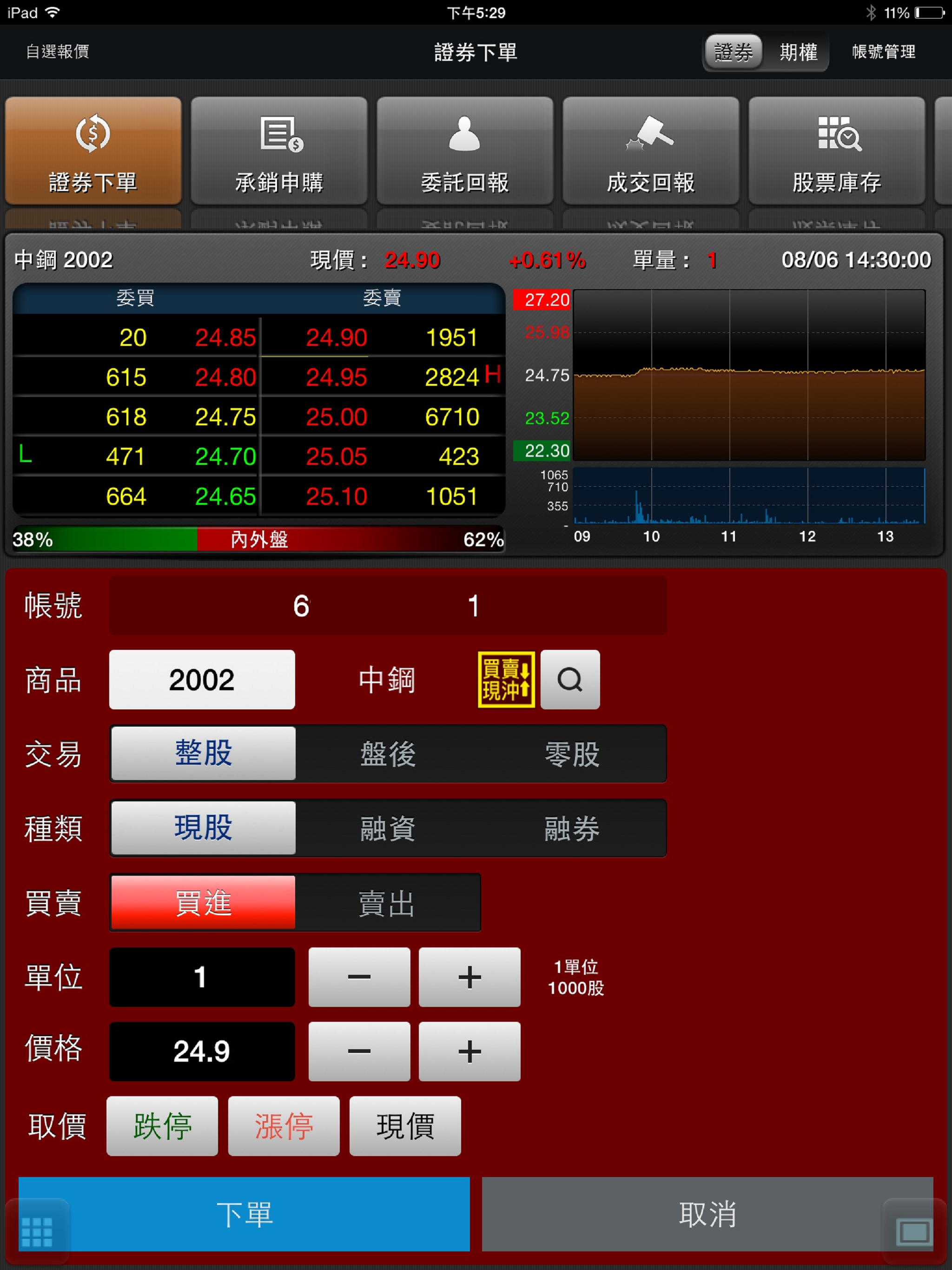Set price to 漲停 limit up
Image resolution: width=952 pixels, height=1270 pixels.
point(284,1126)
